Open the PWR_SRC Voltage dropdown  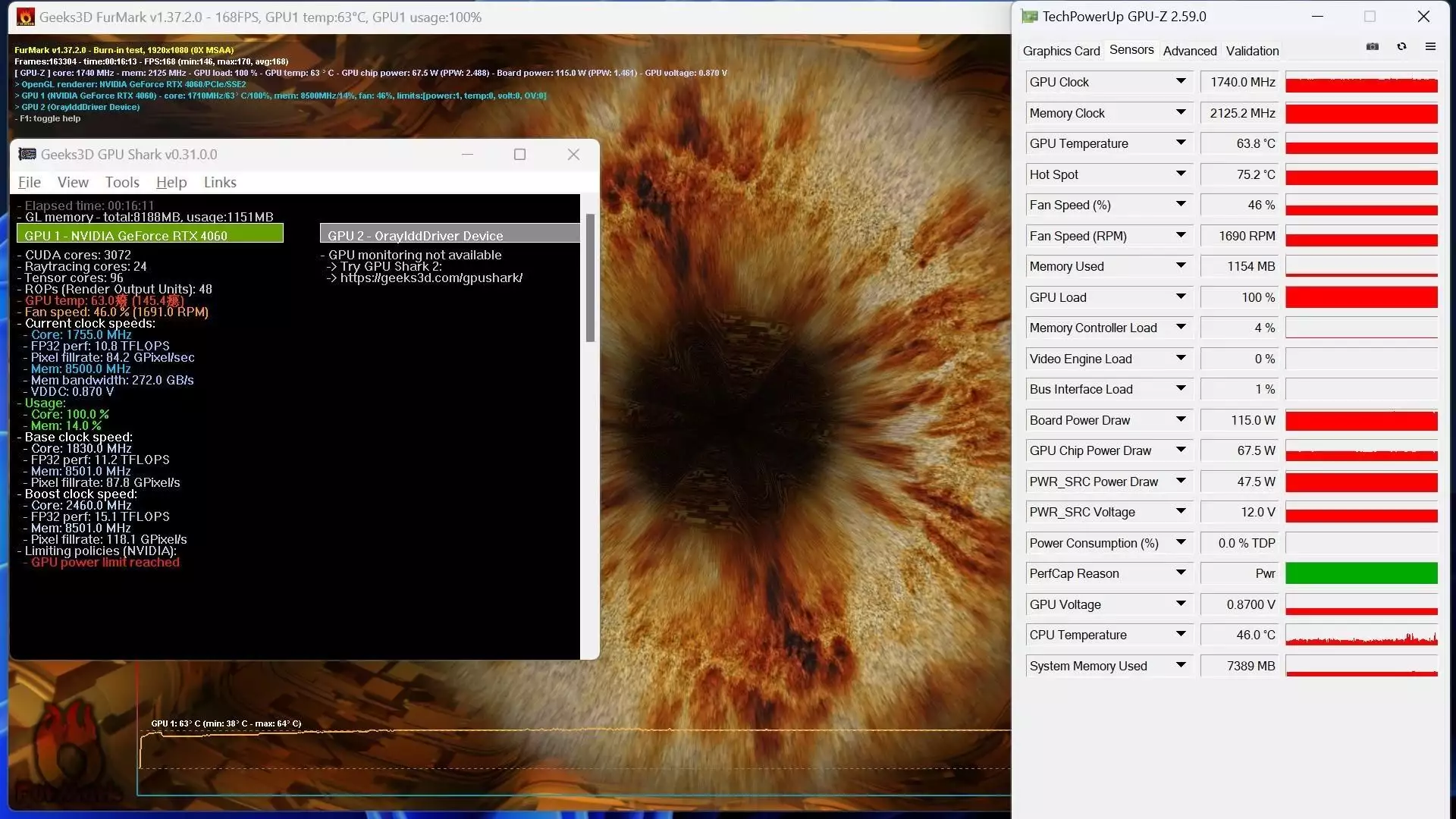pos(1181,511)
